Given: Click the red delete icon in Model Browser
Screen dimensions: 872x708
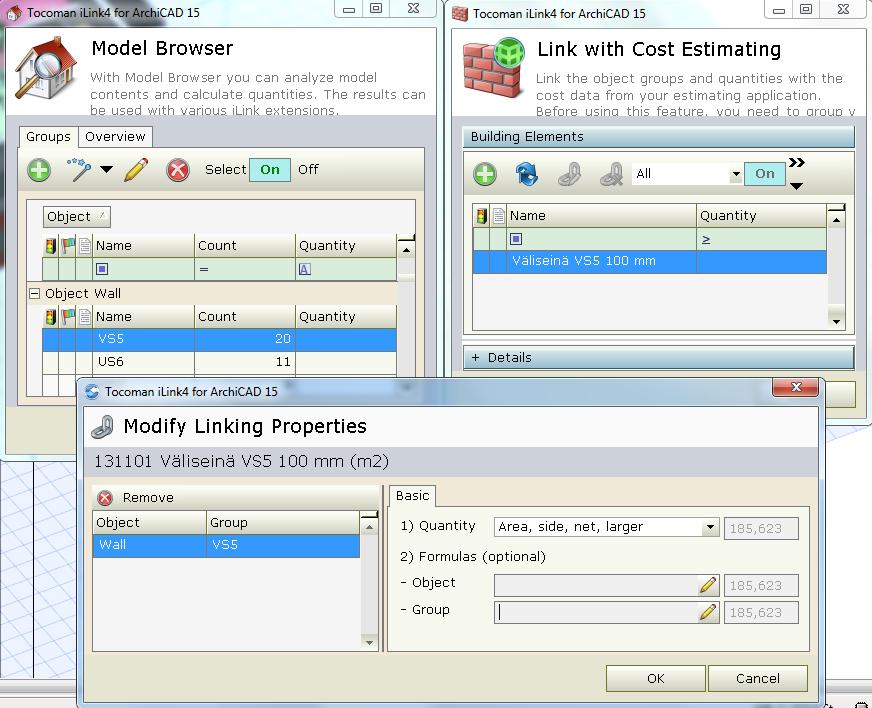Looking at the screenshot, I should (x=178, y=170).
